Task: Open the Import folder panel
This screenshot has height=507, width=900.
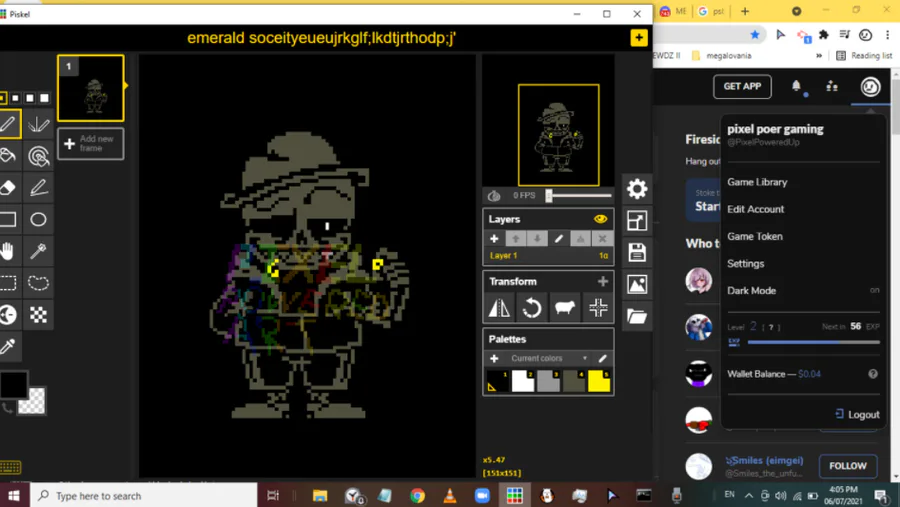Action: (637, 316)
